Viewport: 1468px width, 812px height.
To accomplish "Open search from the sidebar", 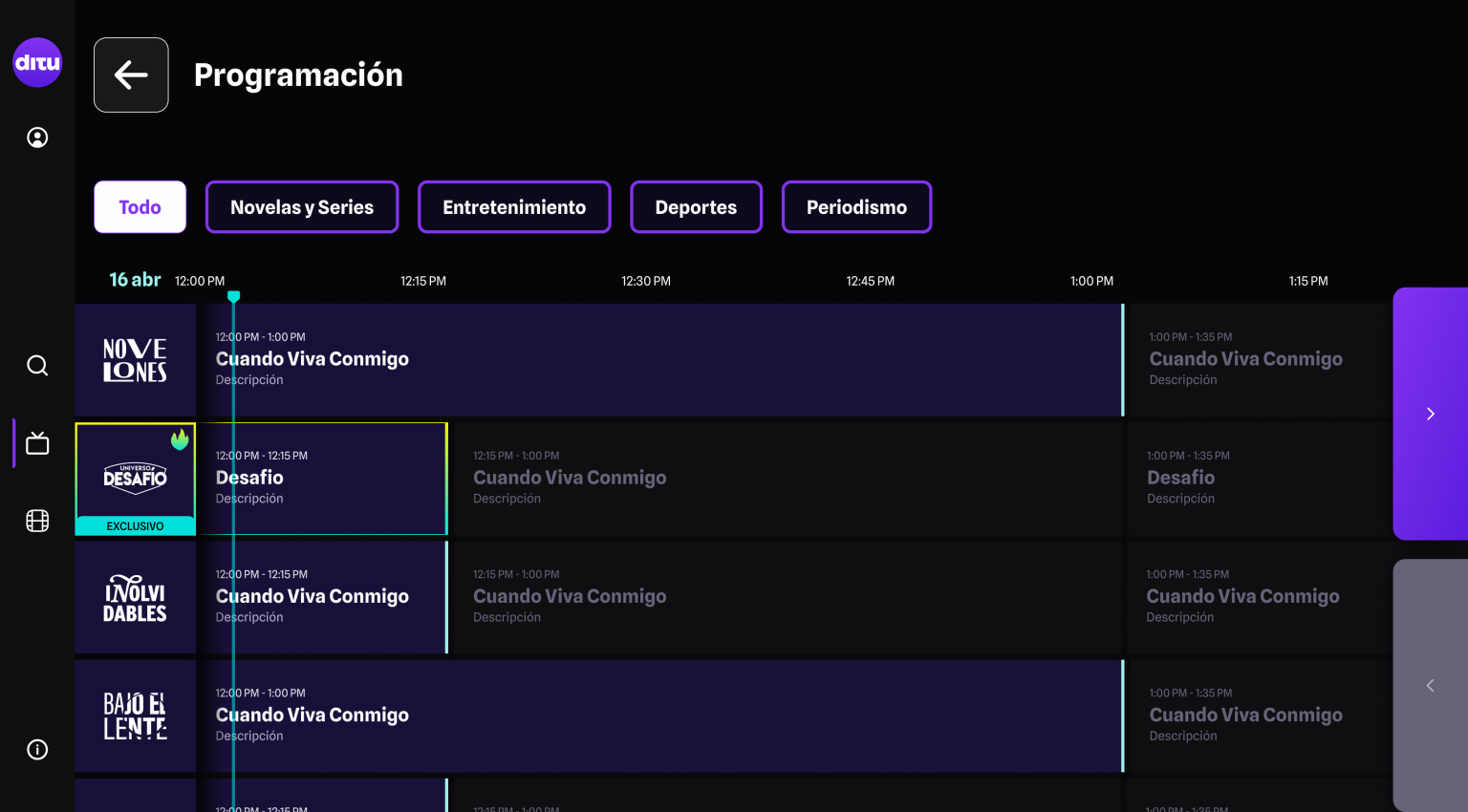I will tap(36, 365).
